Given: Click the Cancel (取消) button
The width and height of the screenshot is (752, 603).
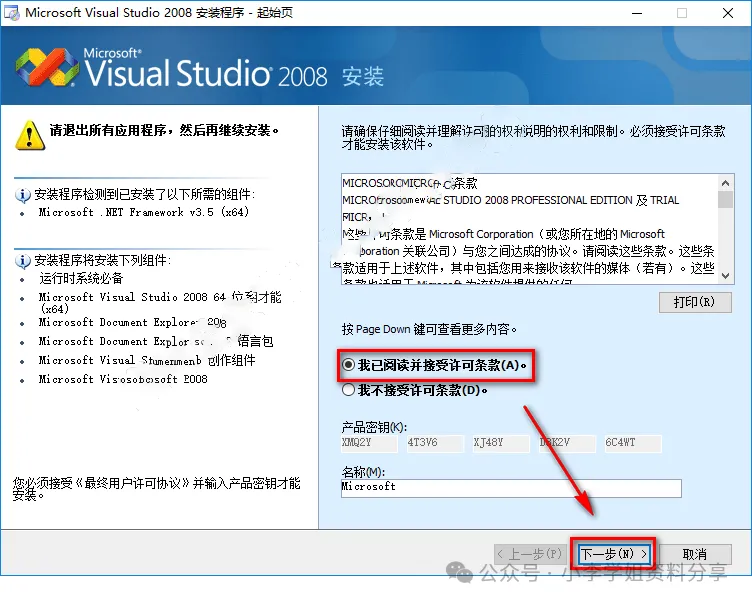Looking at the screenshot, I should tap(695, 554).
